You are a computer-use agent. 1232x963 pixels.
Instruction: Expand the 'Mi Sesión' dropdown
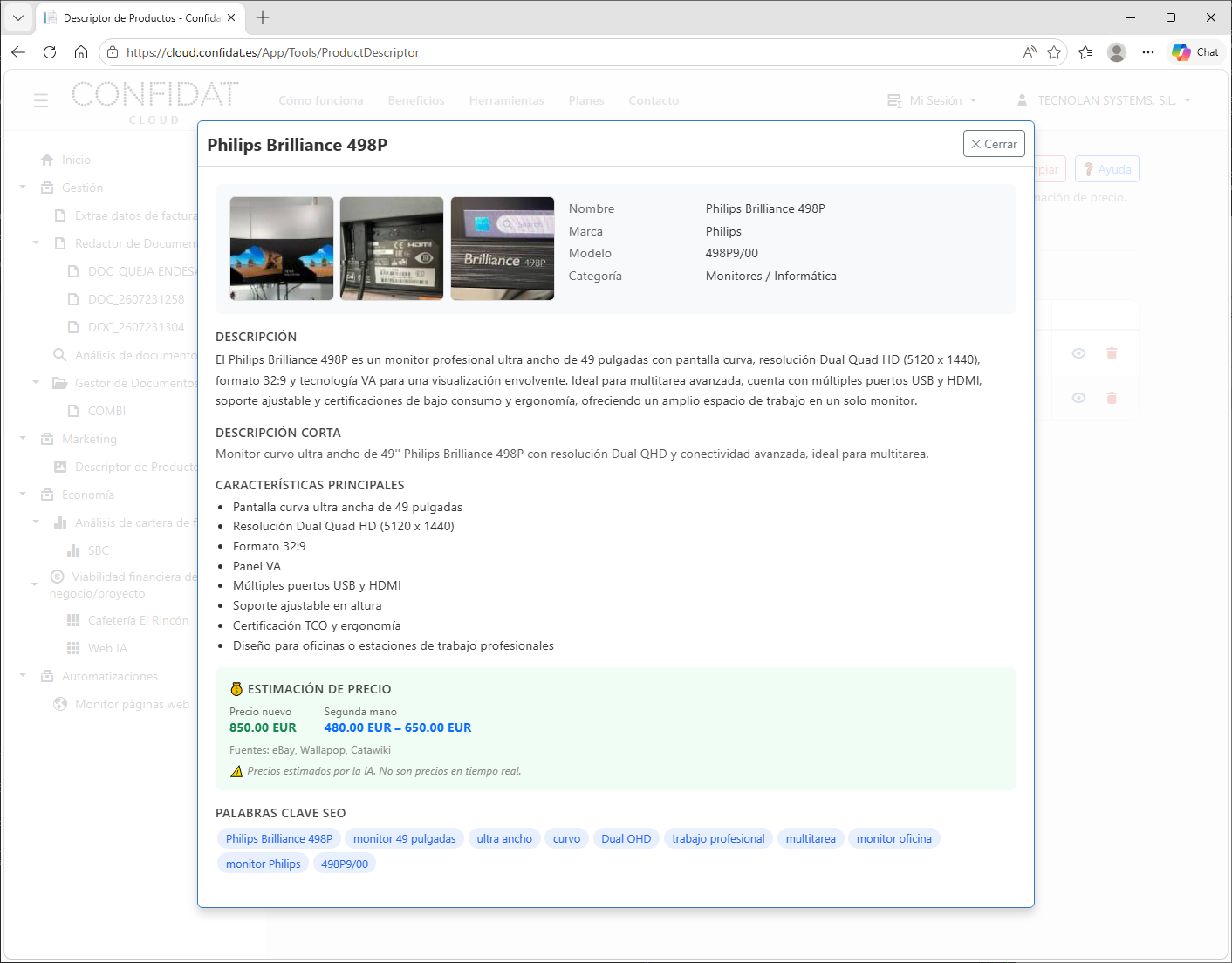point(932,100)
